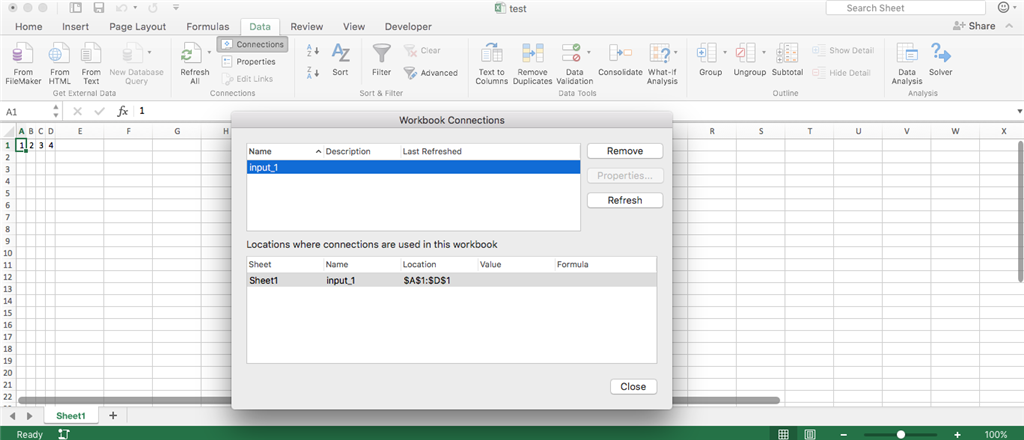1024x440 pixels.
Task: Open Advanced filter options
Action: pyautogui.click(x=430, y=73)
